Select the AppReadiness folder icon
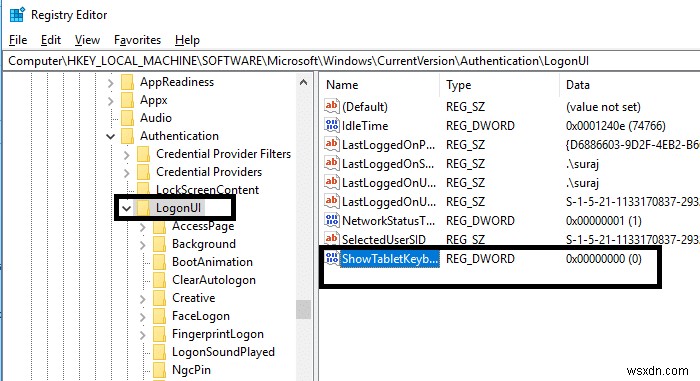700x381 pixels. [x=128, y=82]
